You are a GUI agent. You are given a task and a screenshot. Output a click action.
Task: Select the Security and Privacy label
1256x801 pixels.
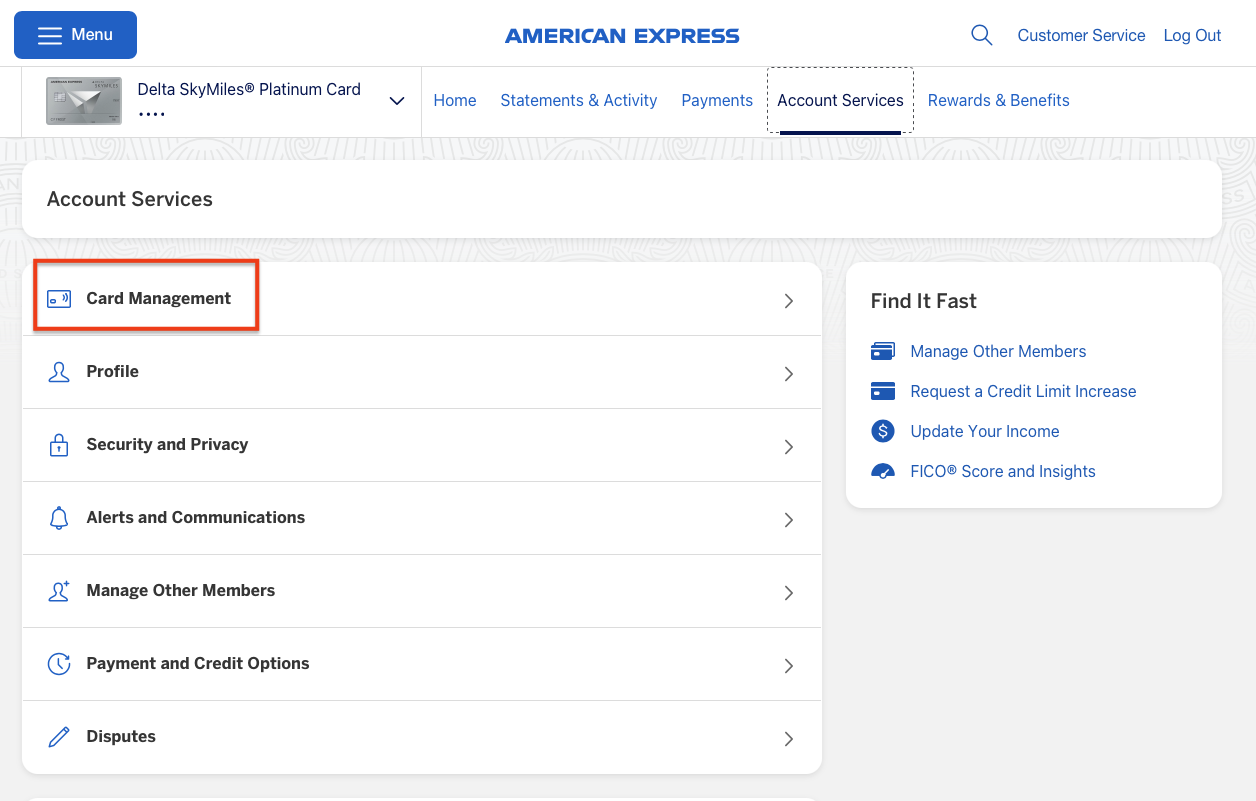pyautogui.click(x=167, y=444)
